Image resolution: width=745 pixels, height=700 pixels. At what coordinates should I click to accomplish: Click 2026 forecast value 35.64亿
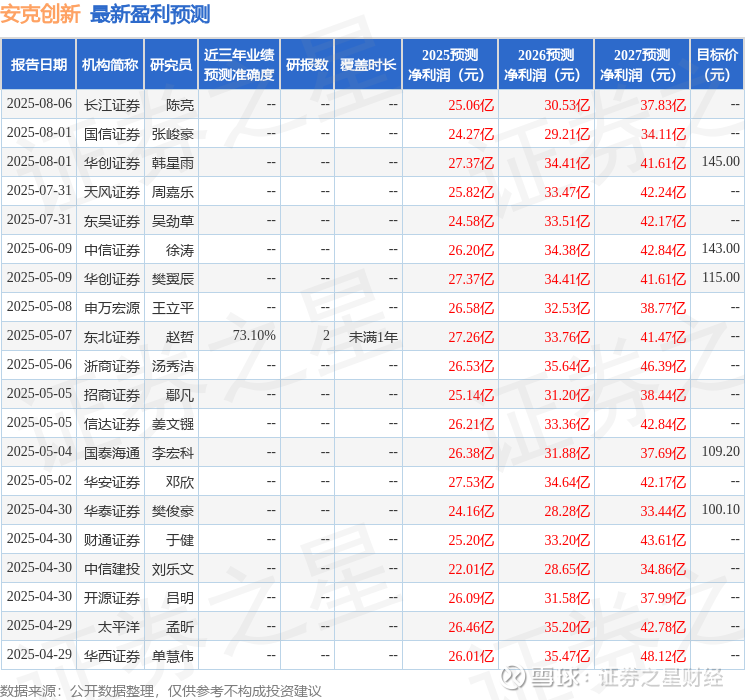567,366
